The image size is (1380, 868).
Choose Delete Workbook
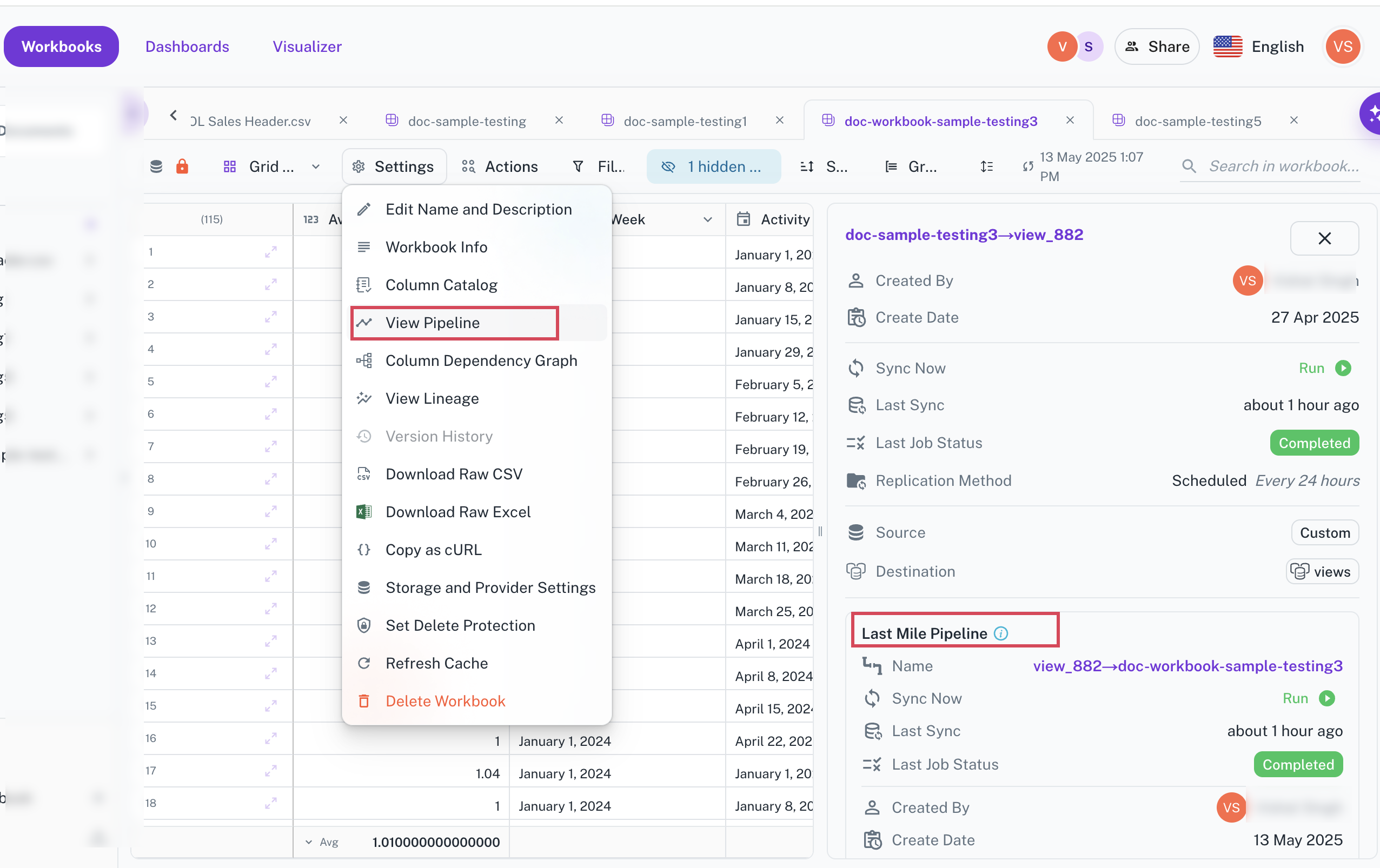click(x=477, y=700)
